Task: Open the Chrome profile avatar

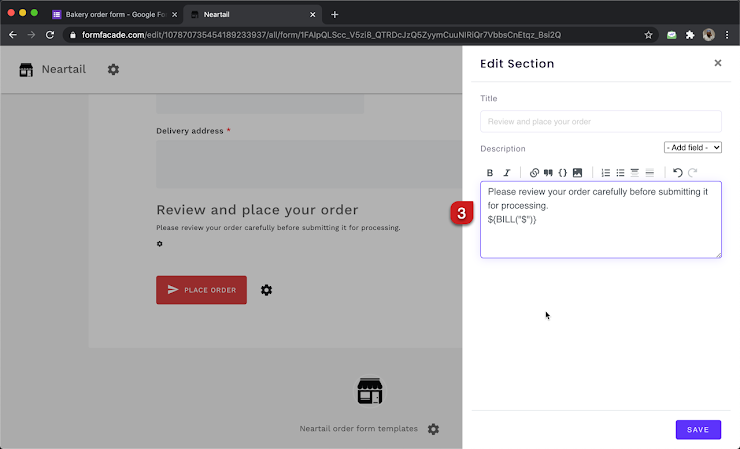Action: click(708, 35)
